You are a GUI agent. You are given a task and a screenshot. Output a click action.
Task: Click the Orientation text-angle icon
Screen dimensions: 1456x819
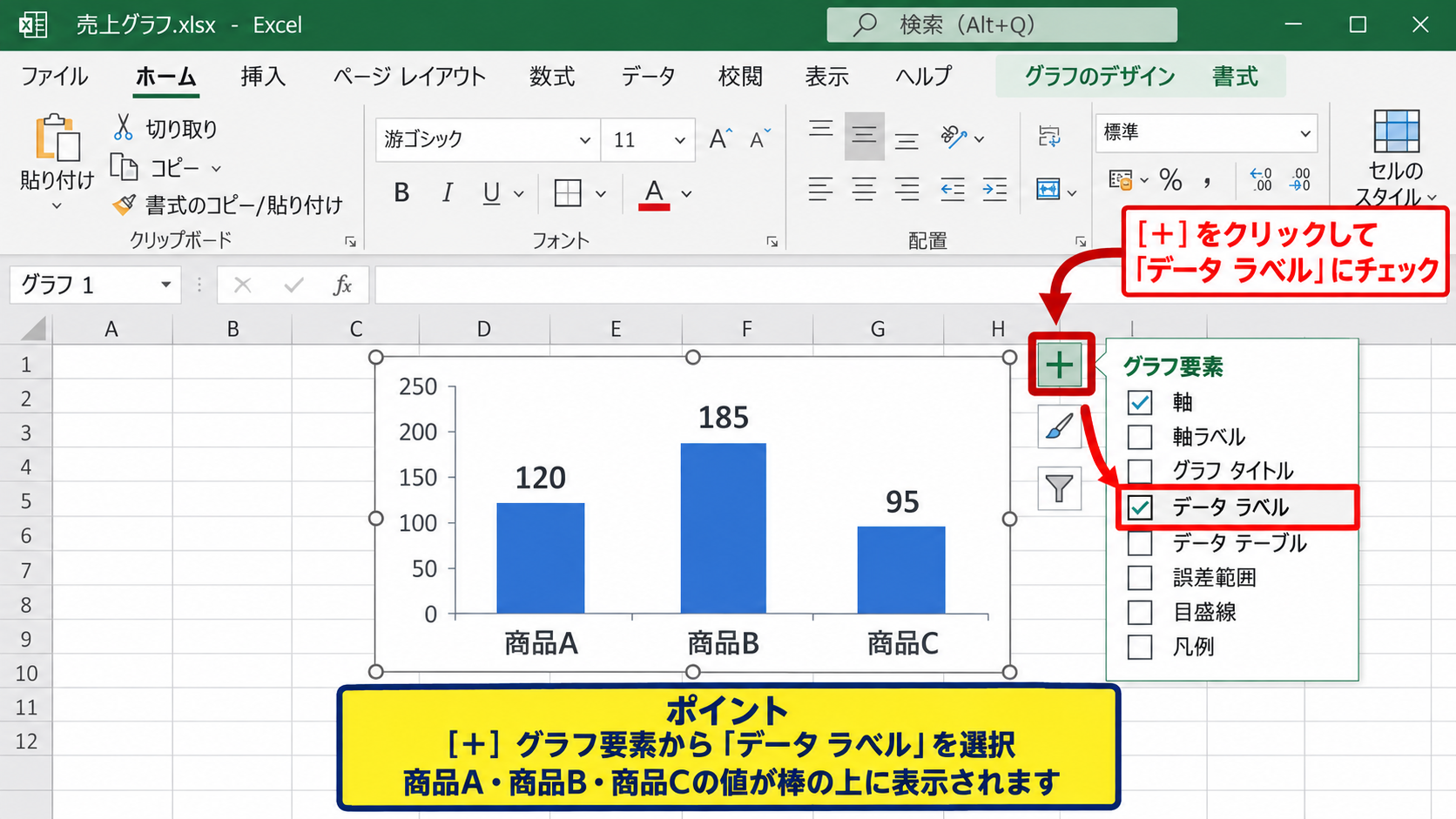click(x=954, y=137)
